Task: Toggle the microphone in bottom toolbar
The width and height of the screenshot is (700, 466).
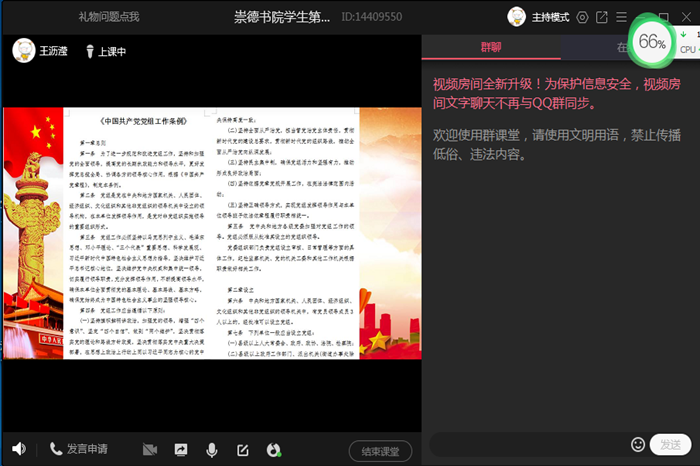Action: 212,450
